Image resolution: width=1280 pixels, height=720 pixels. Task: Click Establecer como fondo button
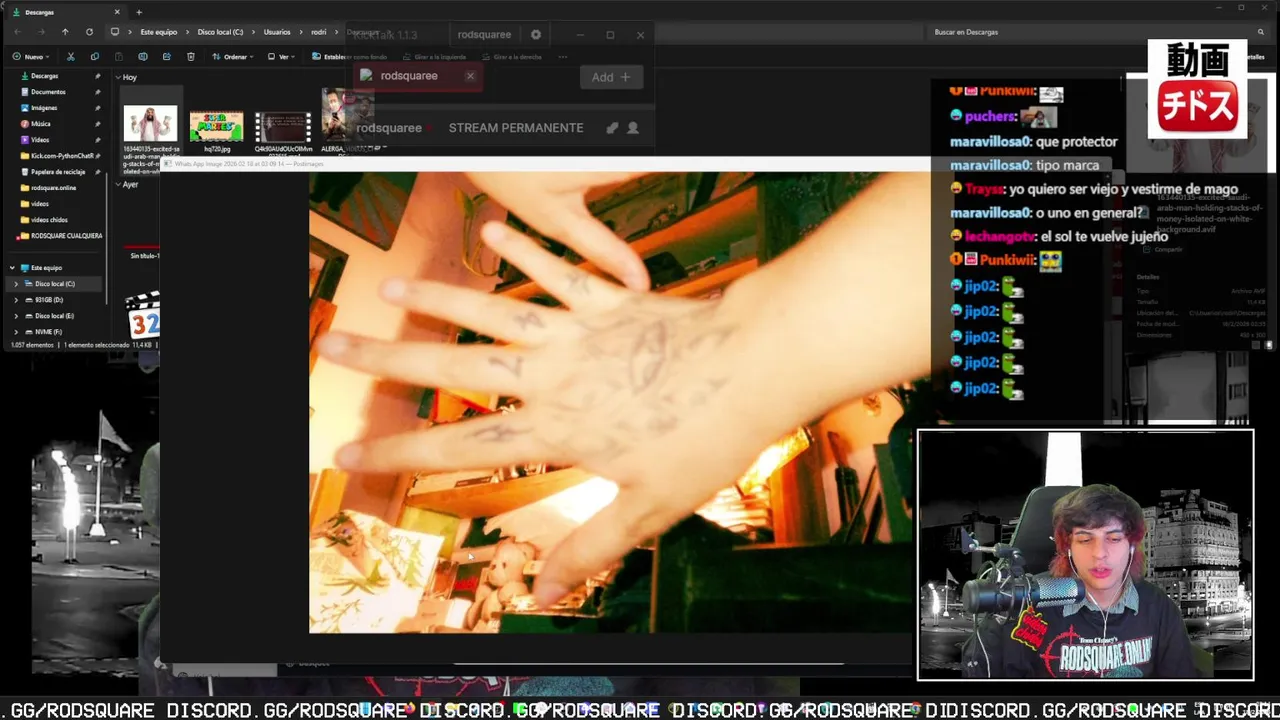point(349,57)
